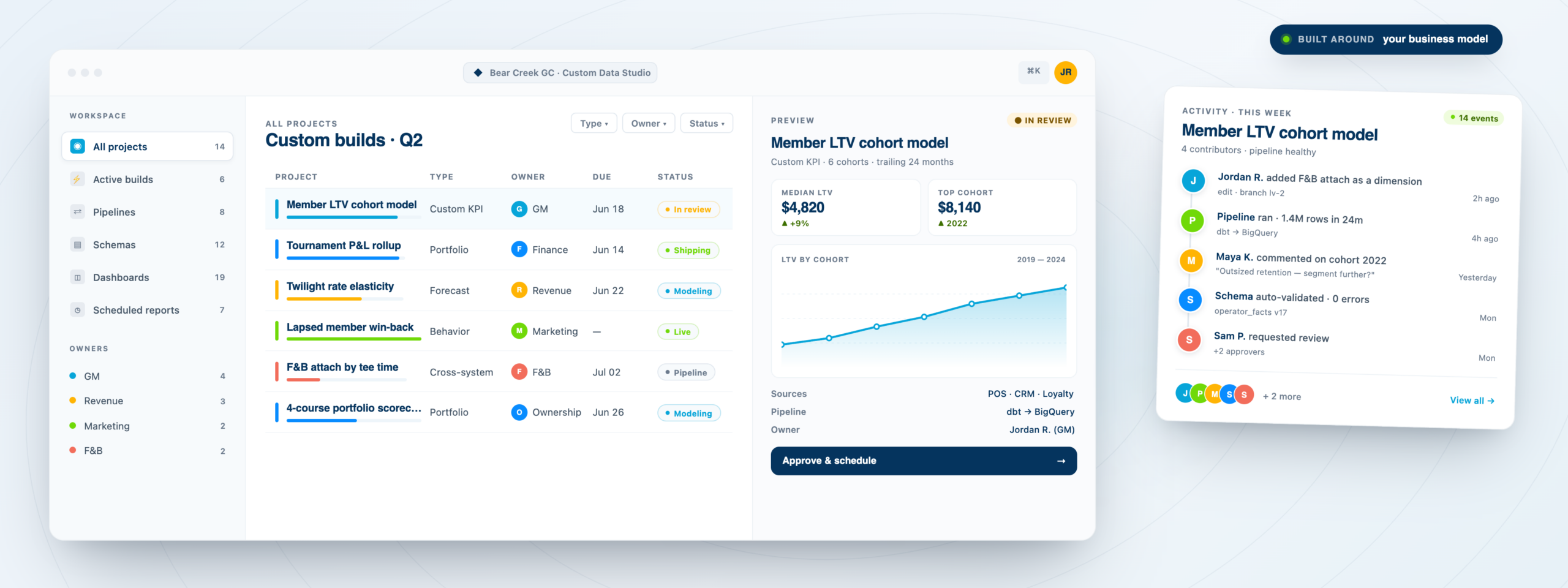The width and height of the screenshot is (1568, 588).
Task: Open Scheduled reports in sidebar
Action: [x=148, y=310]
